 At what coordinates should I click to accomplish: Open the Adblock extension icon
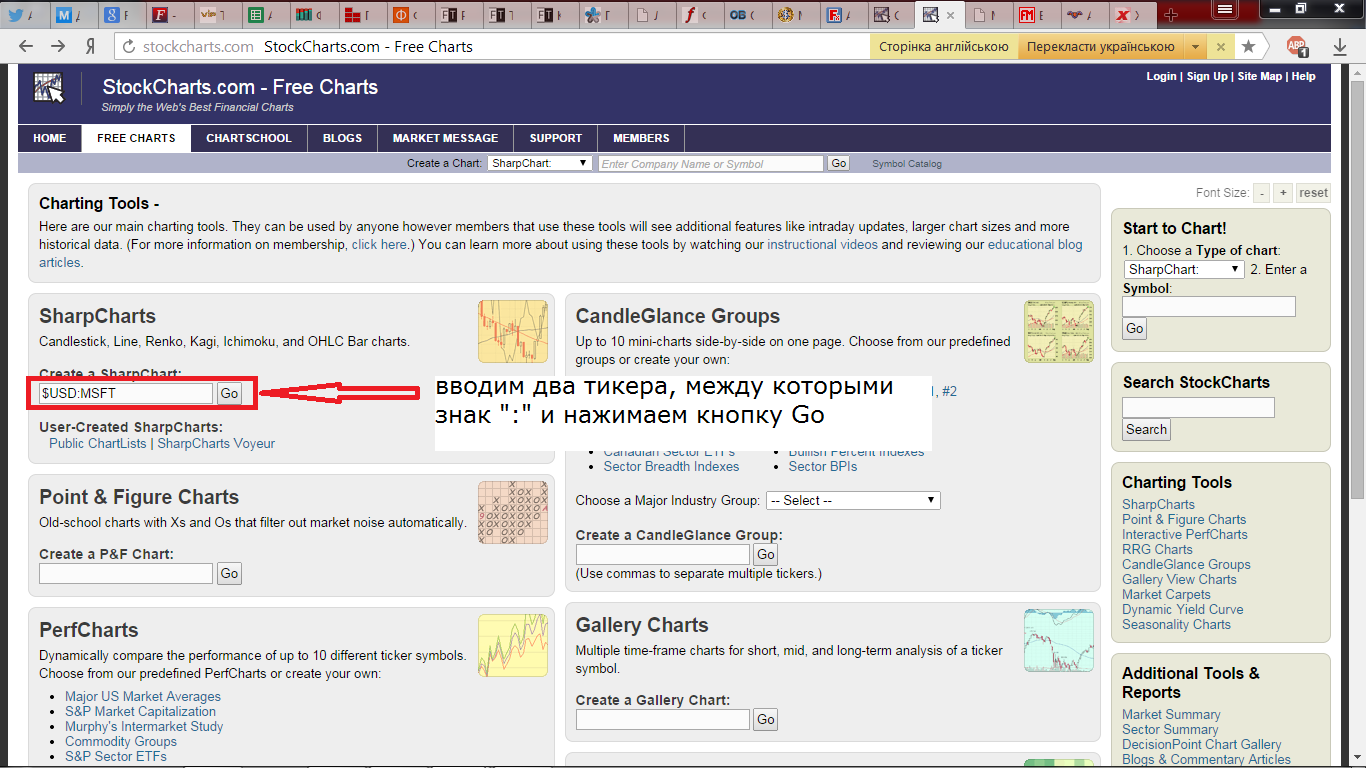click(1297, 47)
